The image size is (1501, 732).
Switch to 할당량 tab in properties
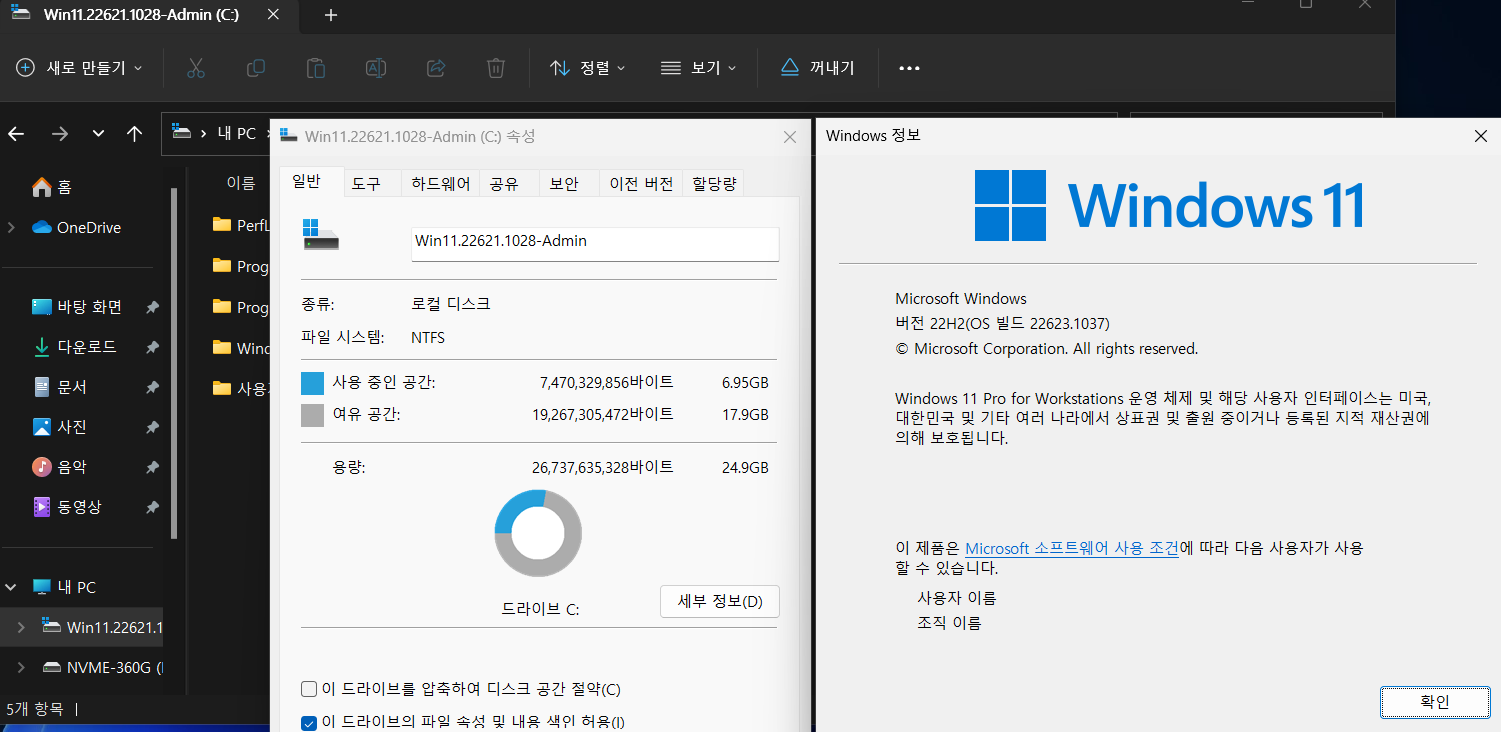coord(714,184)
